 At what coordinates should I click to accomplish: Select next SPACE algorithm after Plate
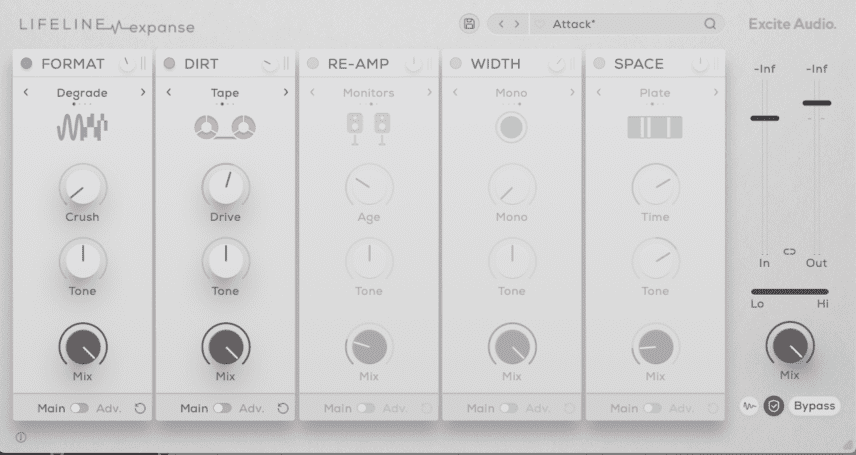[x=716, y=92]
